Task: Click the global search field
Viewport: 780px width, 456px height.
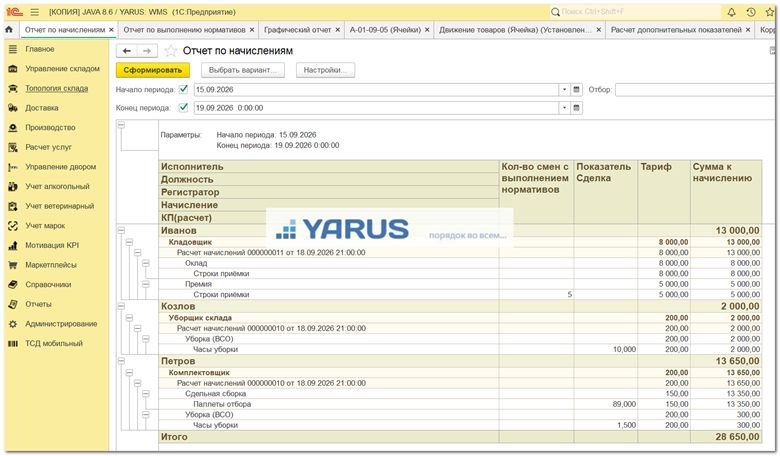Action: [635, 12]
